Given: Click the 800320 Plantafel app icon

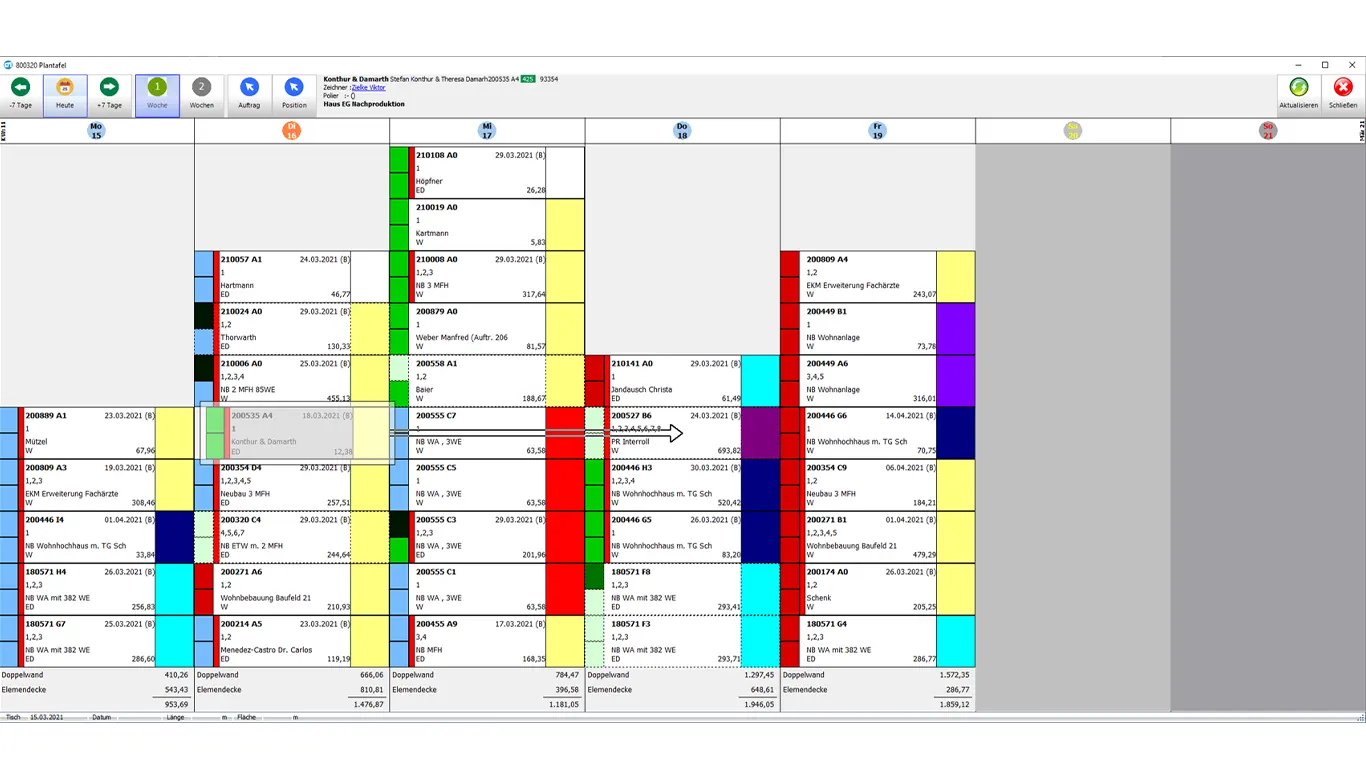Looking at the screenshot, I should pos(8,65).
